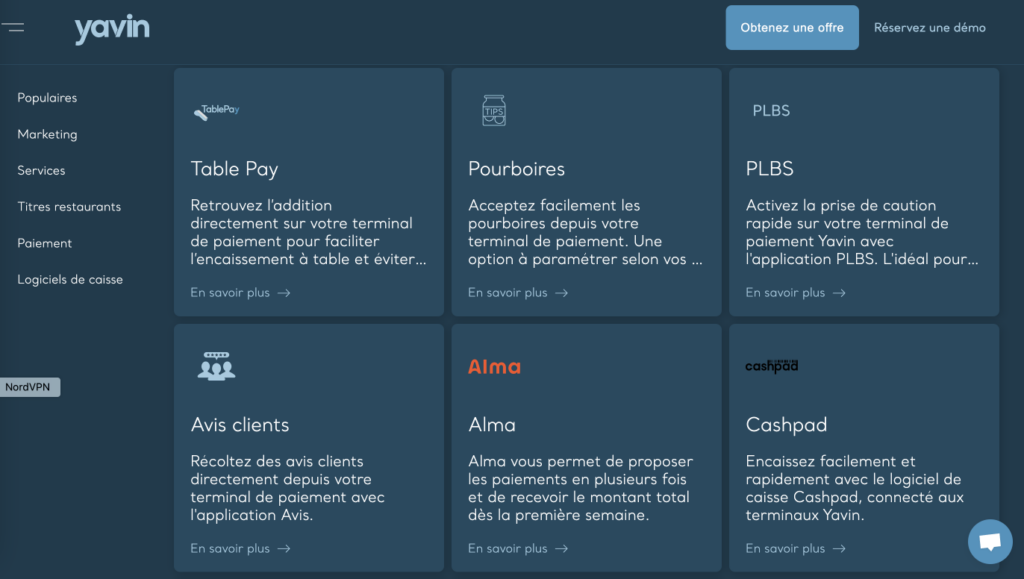1024x579 pixels.
Task: Click the tips jar icon
Action: click(x=494, y=110)
